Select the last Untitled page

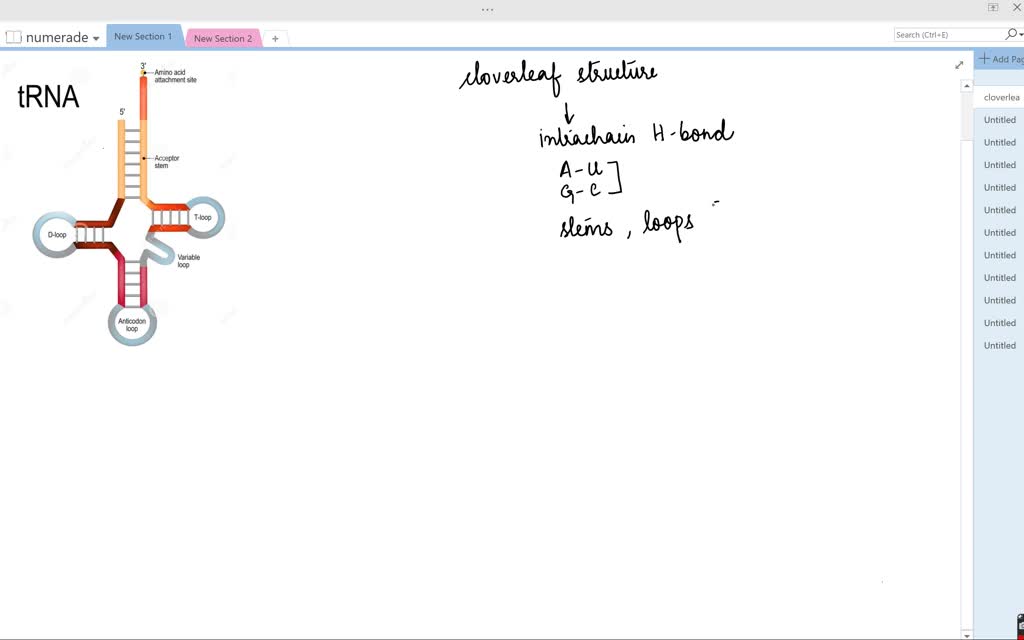coord(998,345)
